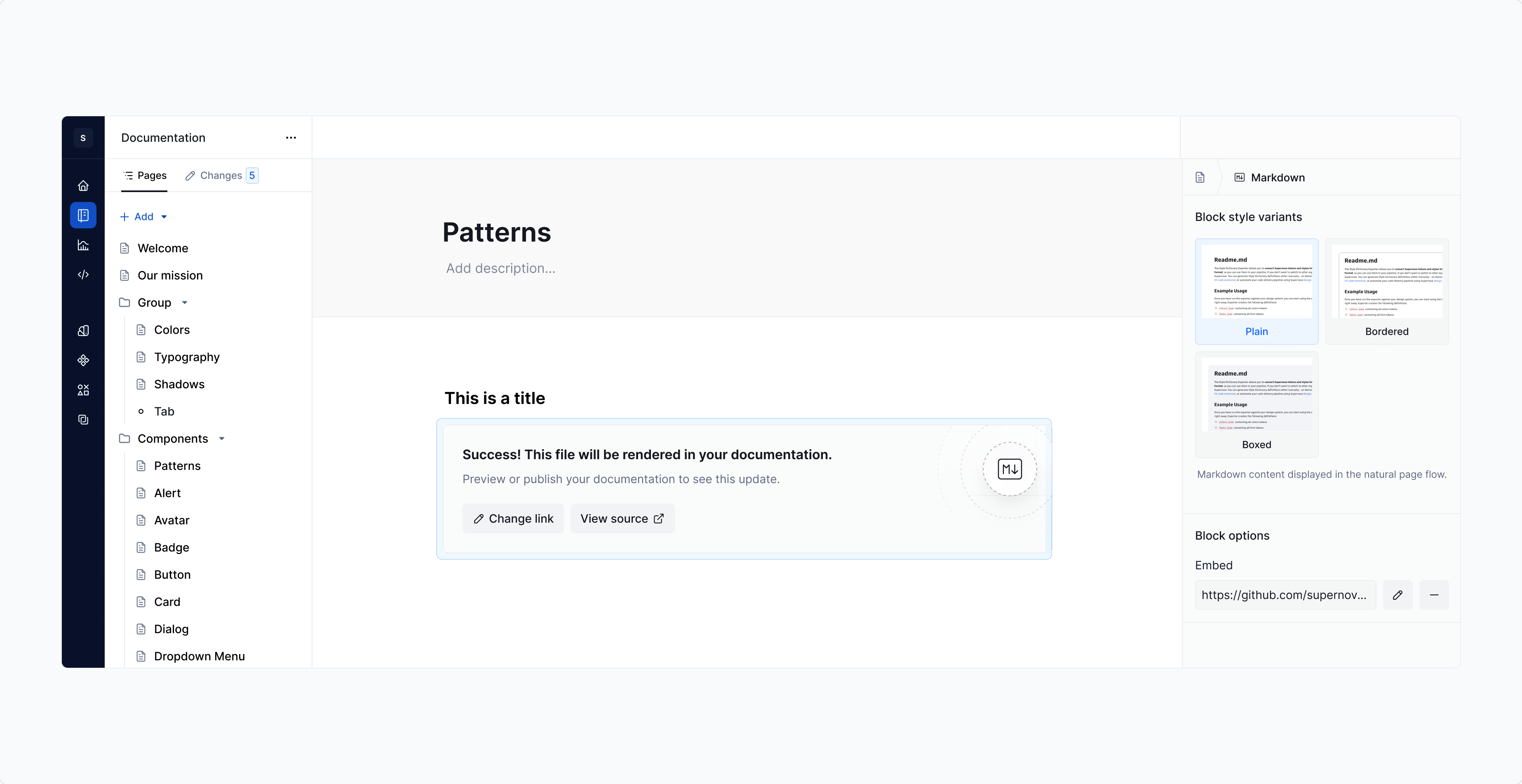
Task: Open View source in a new tab
Action: pyautogui.click(x=622, y=518)
